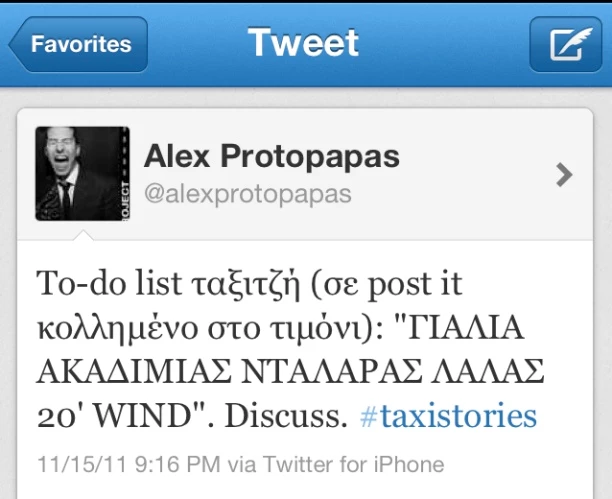Open the #taxistories hashtag
The width and height of the screenshot is (612, 499).
(448, 416)
